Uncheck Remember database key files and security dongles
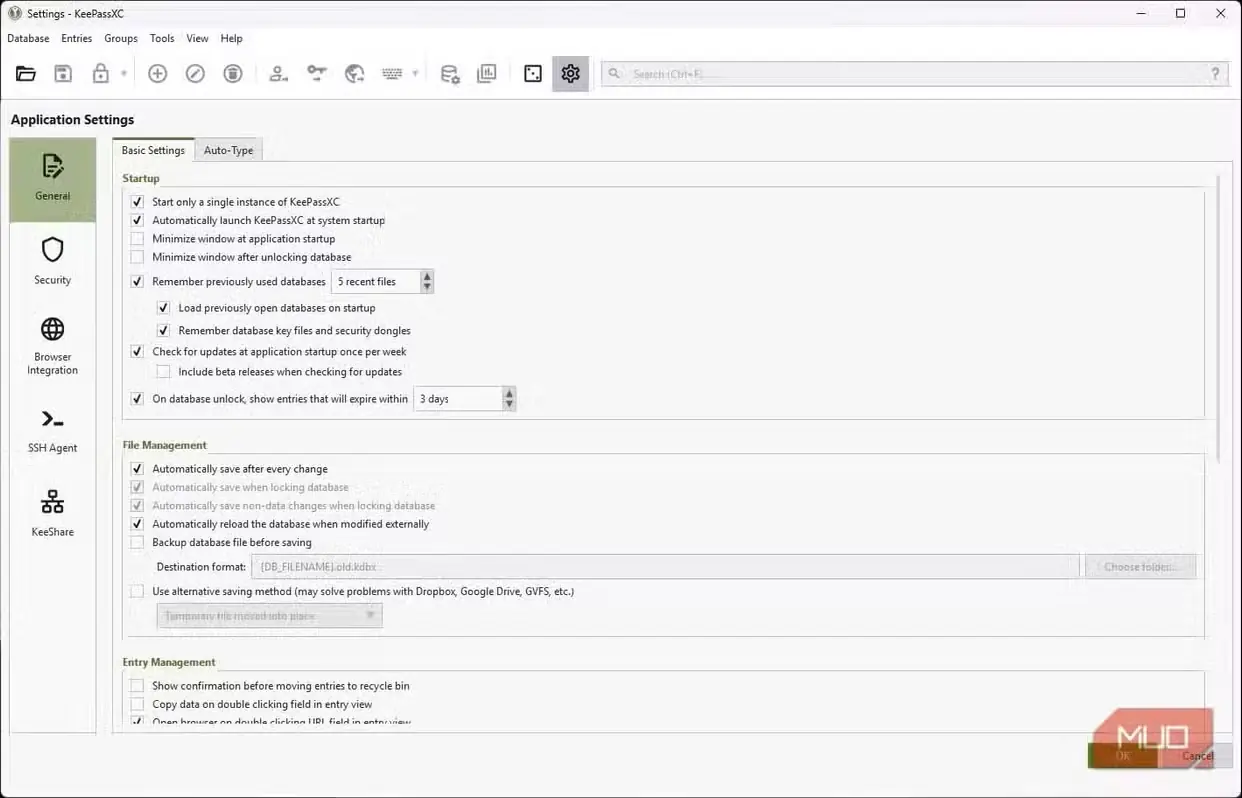The height and width of the screenshot is (798, 1242). (x=163, y=330)
